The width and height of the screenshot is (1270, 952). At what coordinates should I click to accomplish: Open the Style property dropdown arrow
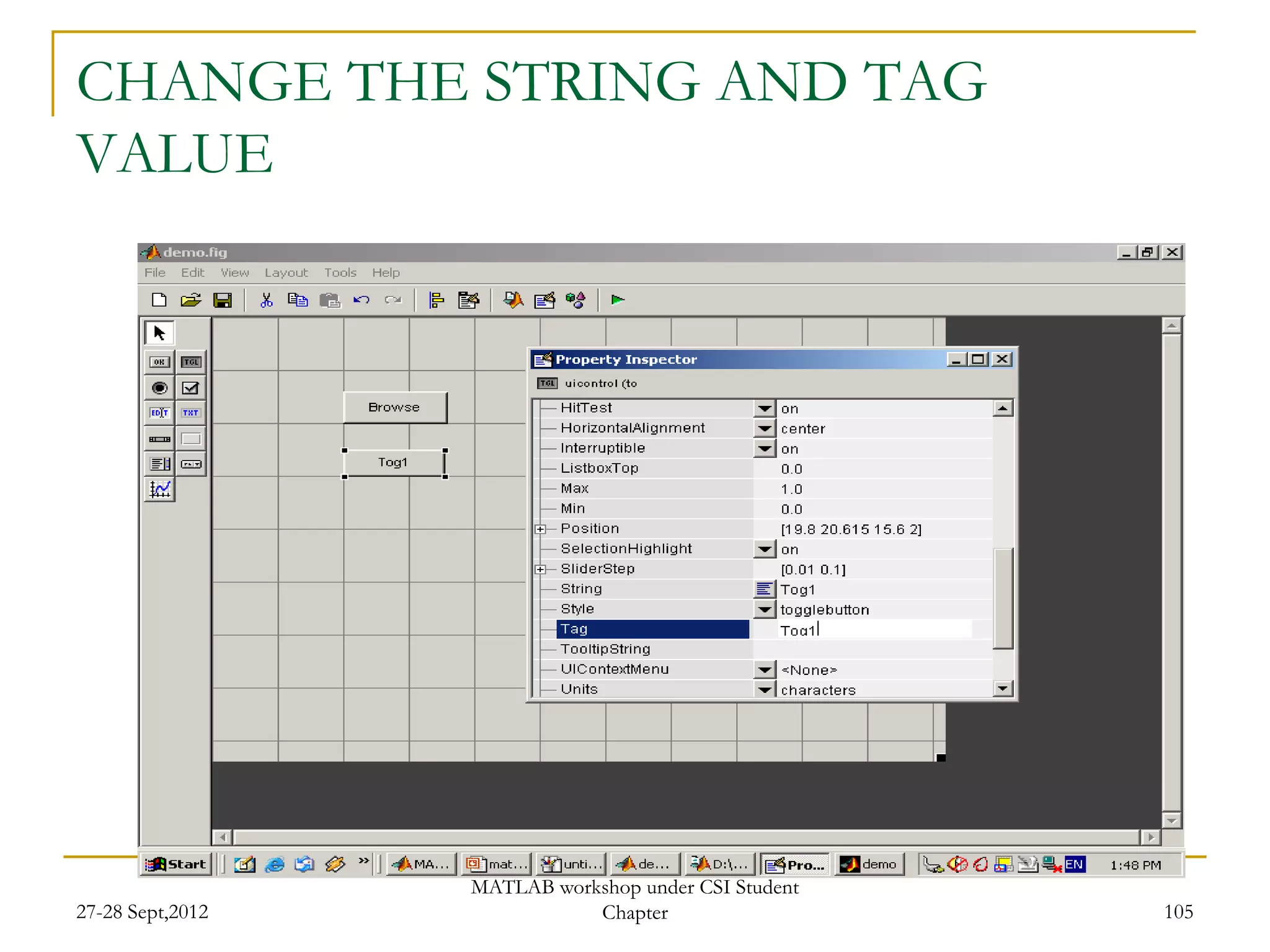765,610
